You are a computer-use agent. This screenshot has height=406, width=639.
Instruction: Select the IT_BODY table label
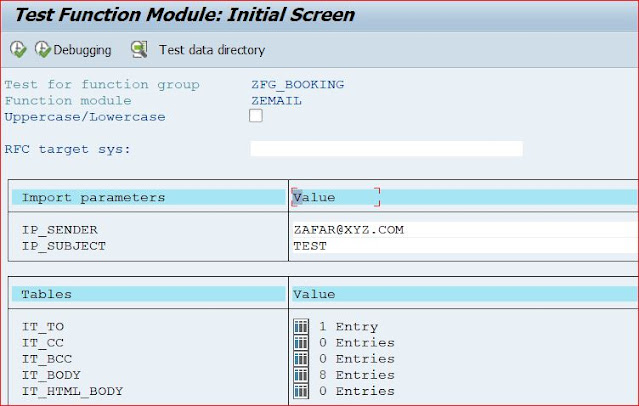pos(51,375)
